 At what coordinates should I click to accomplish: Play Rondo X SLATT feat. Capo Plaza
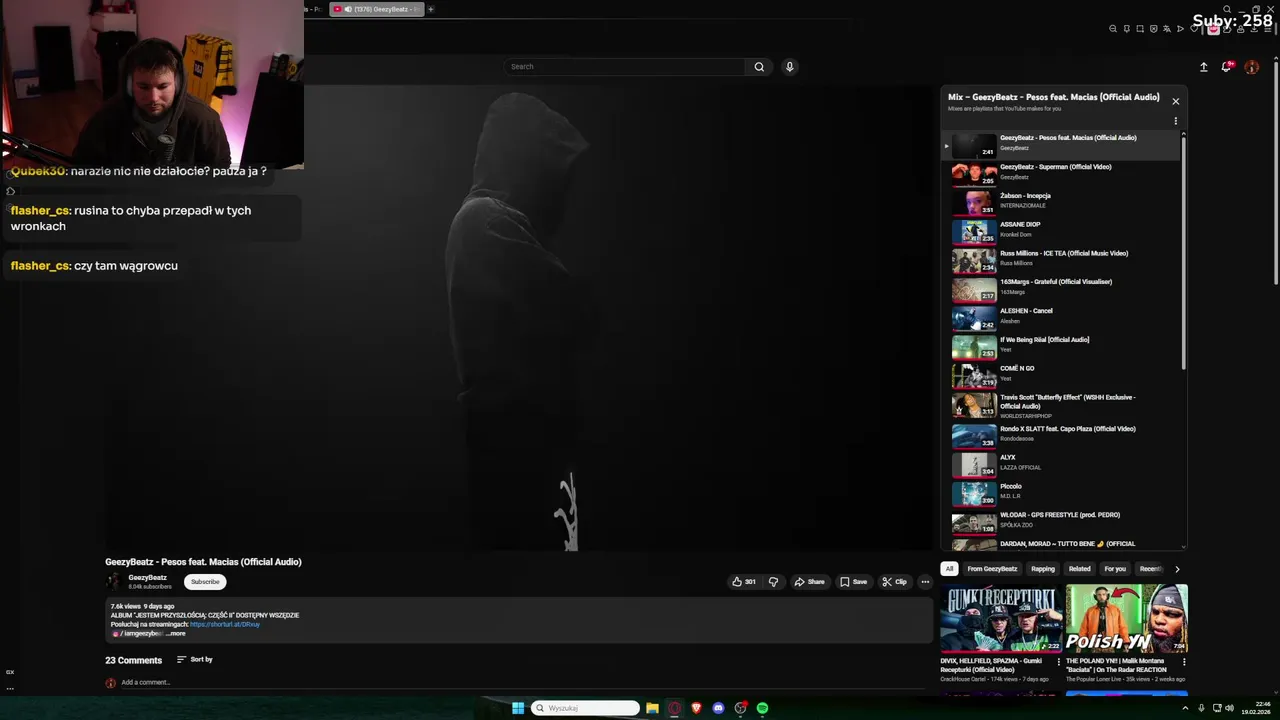click(x=1060, y=435)
